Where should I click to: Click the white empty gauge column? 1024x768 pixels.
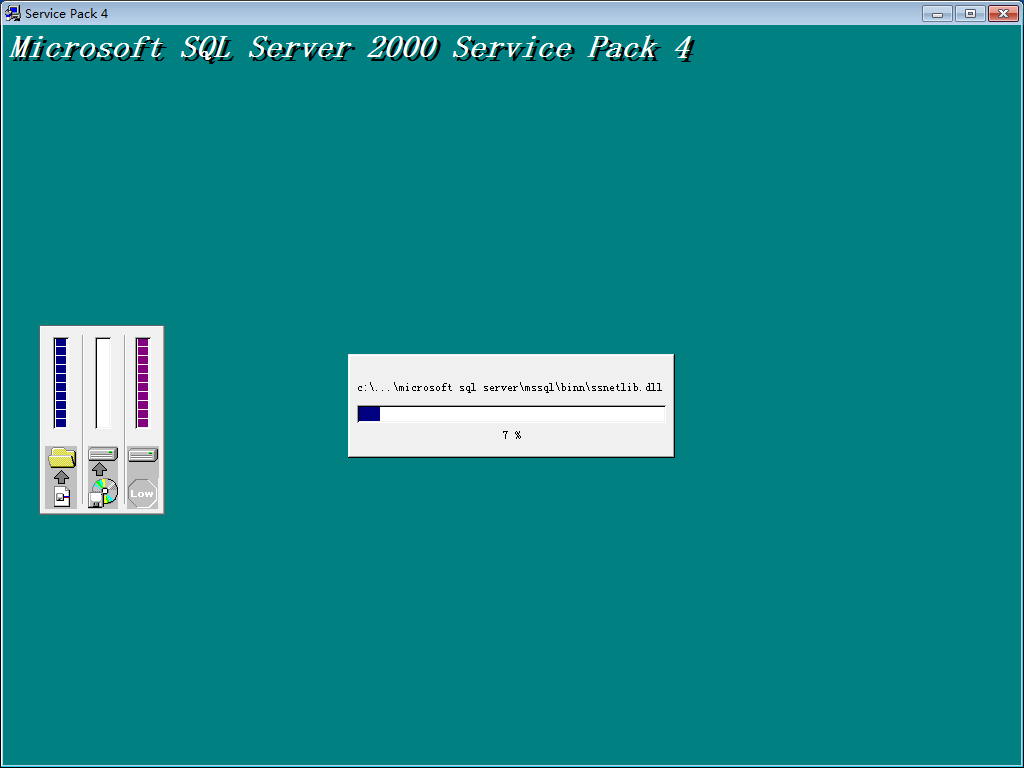tap(101, 380)
